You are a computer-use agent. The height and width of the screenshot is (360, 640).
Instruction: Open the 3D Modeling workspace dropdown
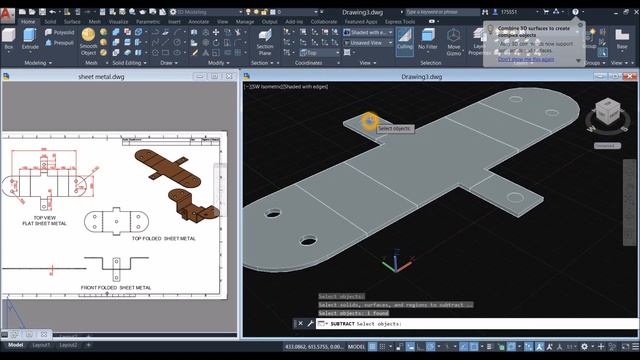click(x=209, y=12)
